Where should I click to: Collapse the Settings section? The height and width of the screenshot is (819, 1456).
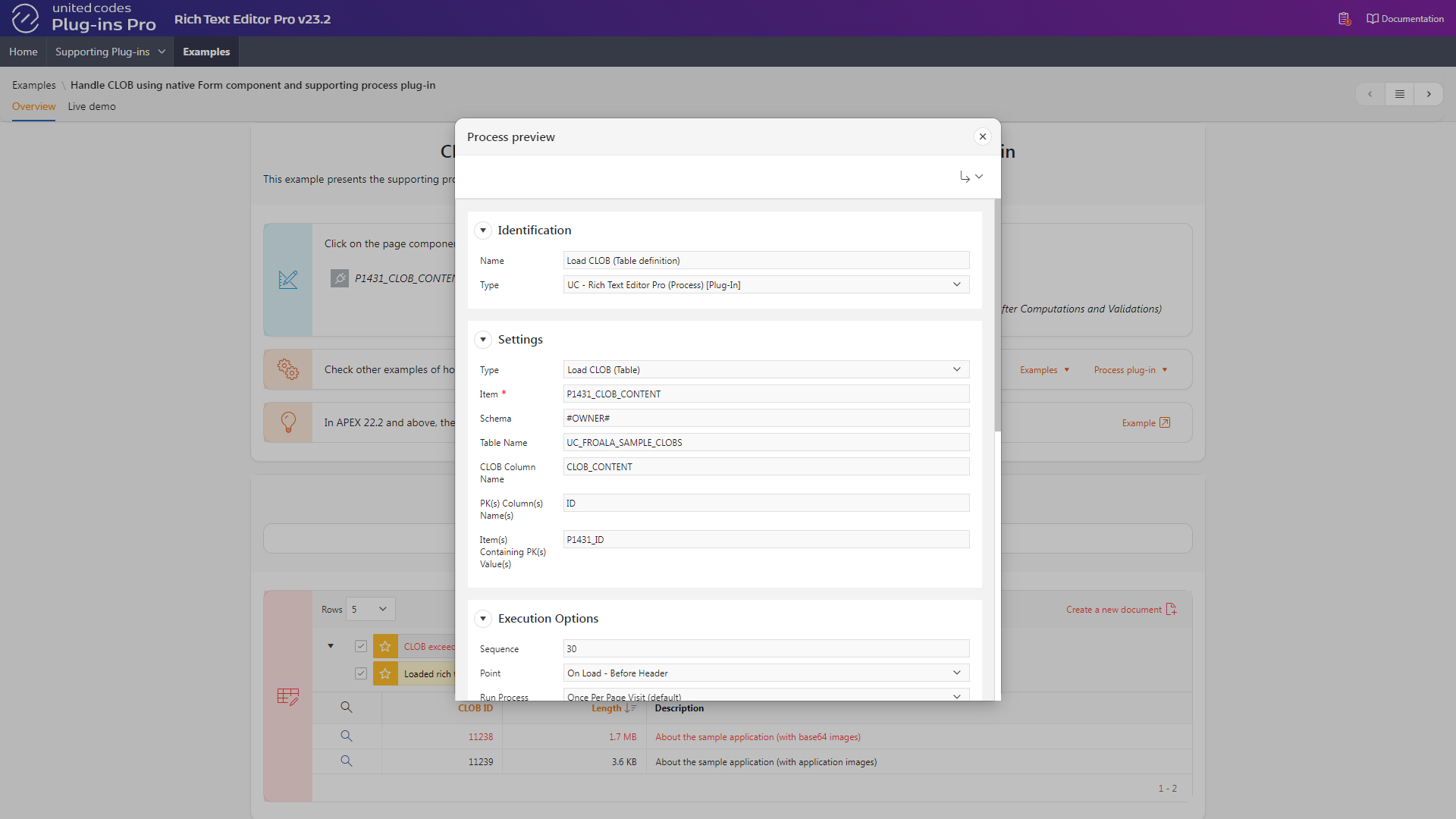pyautogui.click(x=483, y=340)
